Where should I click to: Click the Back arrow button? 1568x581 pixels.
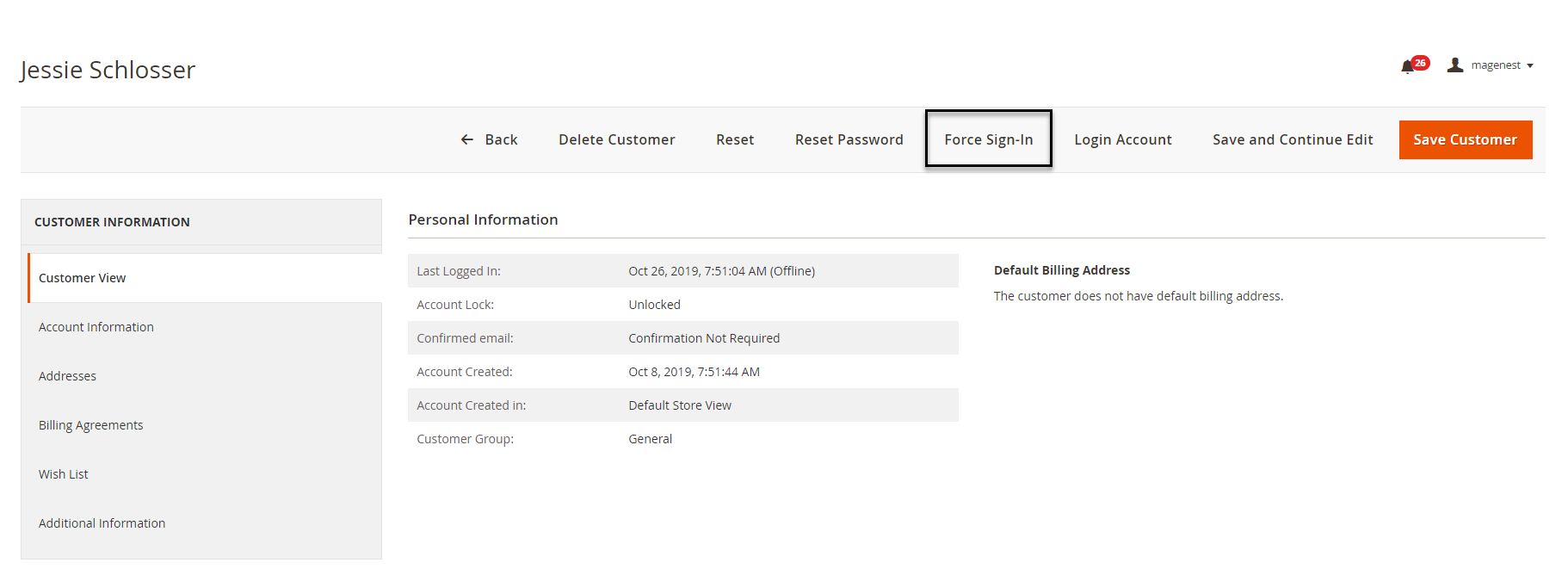[489, 139]
